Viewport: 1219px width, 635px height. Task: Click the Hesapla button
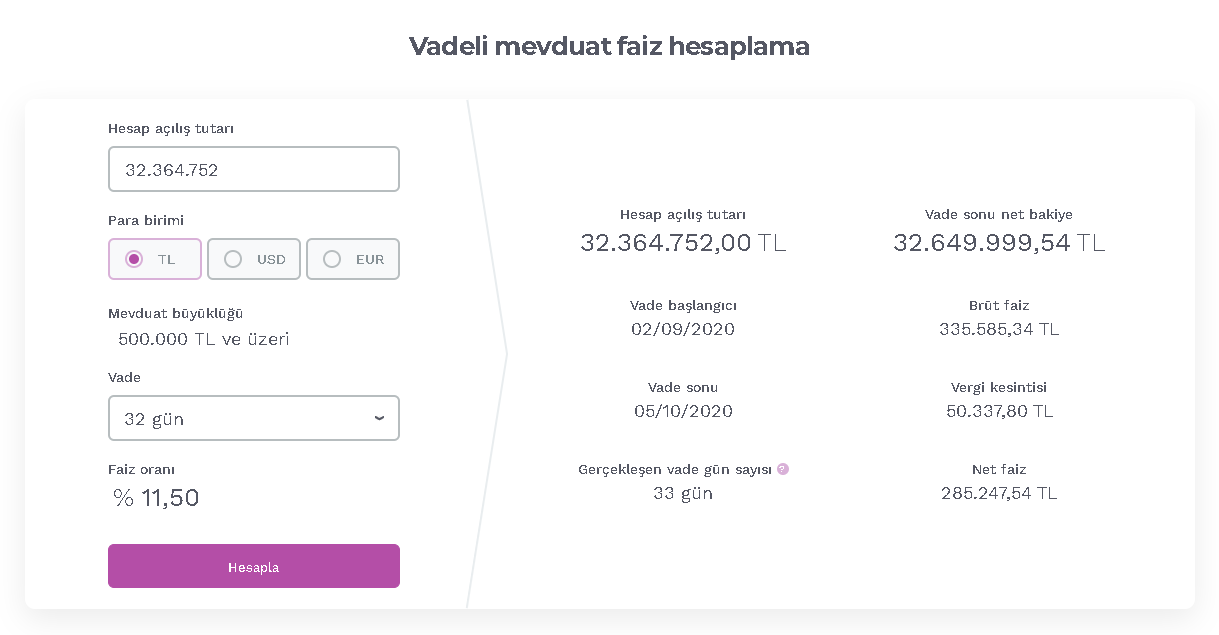pos(254,566)
